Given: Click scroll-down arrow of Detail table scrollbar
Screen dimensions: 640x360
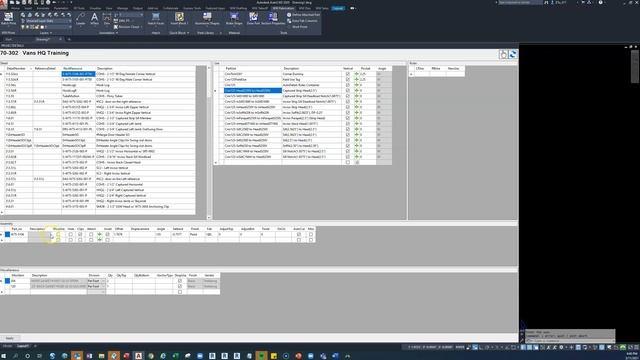Looking at the screenshot, I should 209,218.
